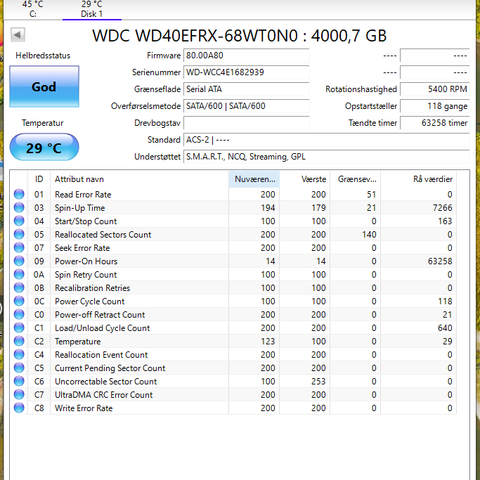The image size is (480, 480).
Task: Click the 29 °C temperature button
Action: [x=44, y=147]
